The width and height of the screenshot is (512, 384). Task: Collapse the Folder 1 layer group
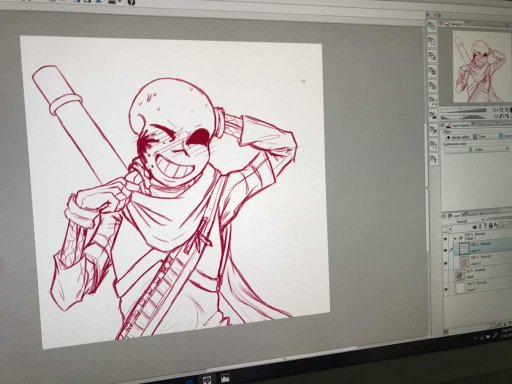pyautogui.click(x=455, y=238)
